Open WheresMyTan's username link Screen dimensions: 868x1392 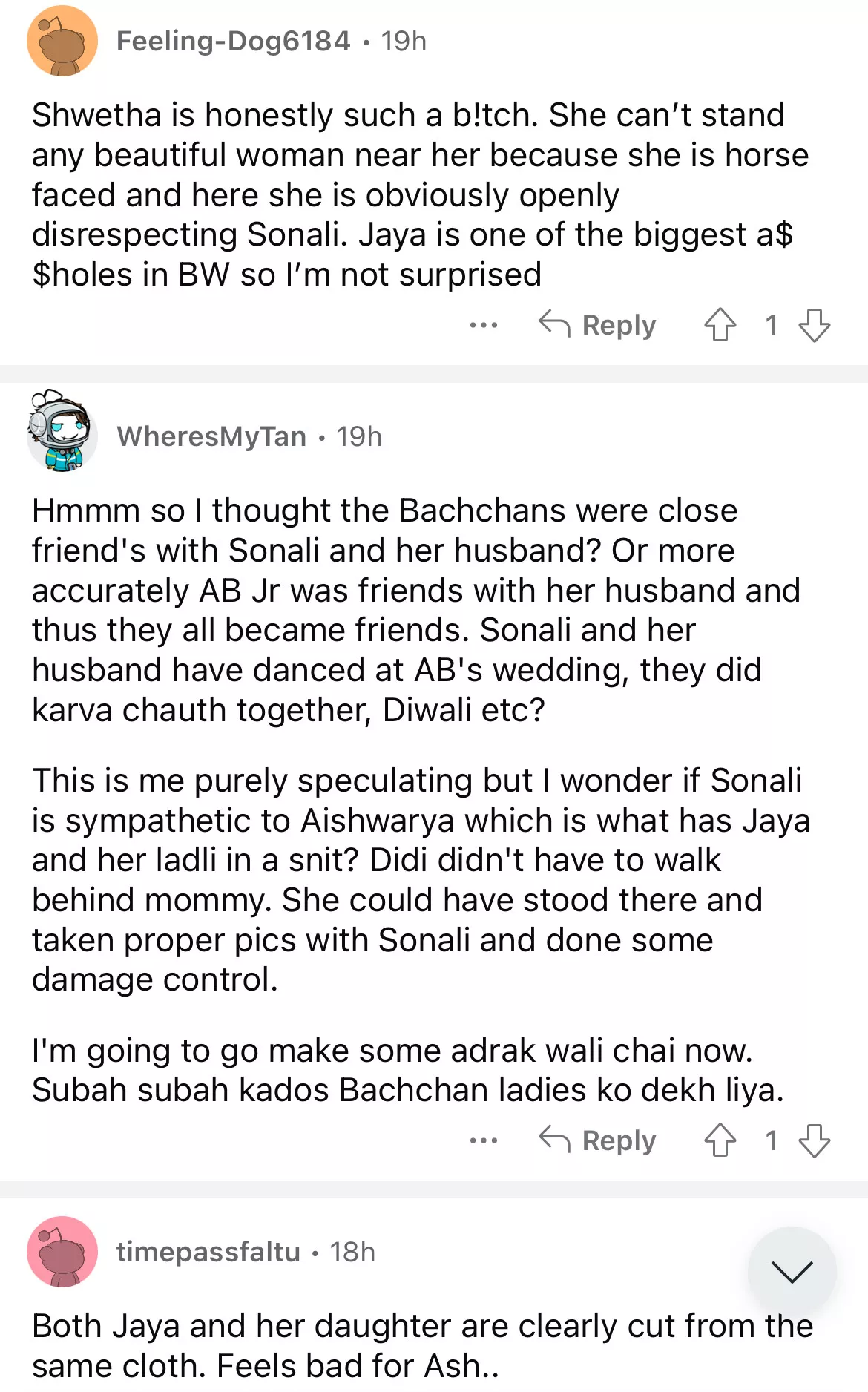tap(211, 437)
